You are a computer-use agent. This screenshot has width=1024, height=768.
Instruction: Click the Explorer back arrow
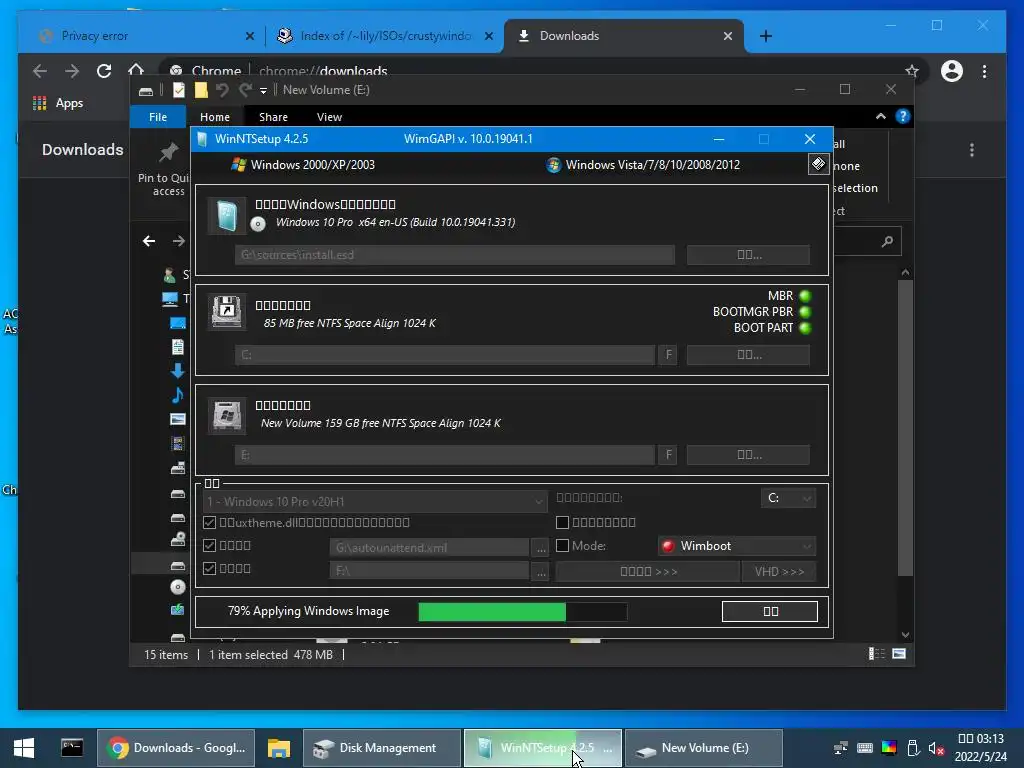tap(149, 241)
